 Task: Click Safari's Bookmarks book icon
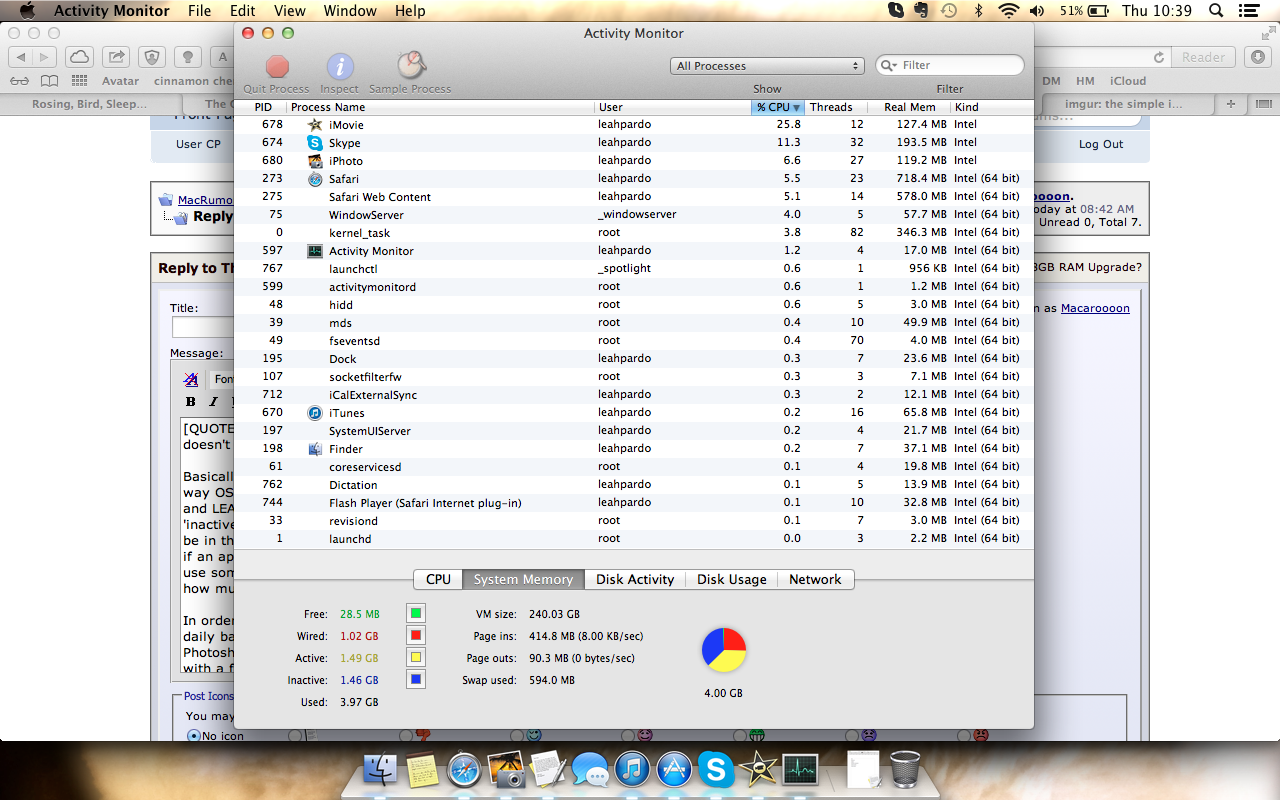tap(50, 81)
